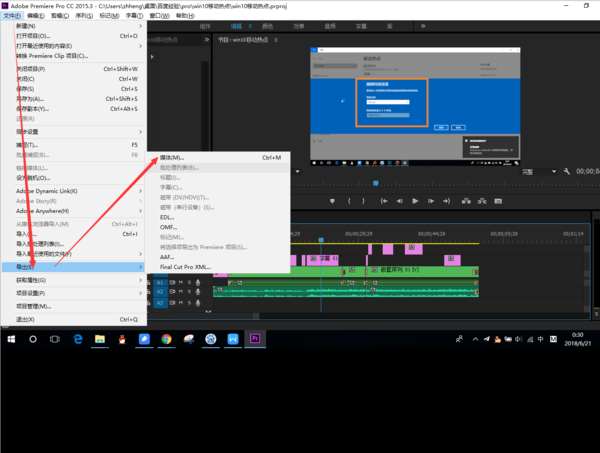
Task: Click the A3 track microphone icon
Action: [198, 303]
